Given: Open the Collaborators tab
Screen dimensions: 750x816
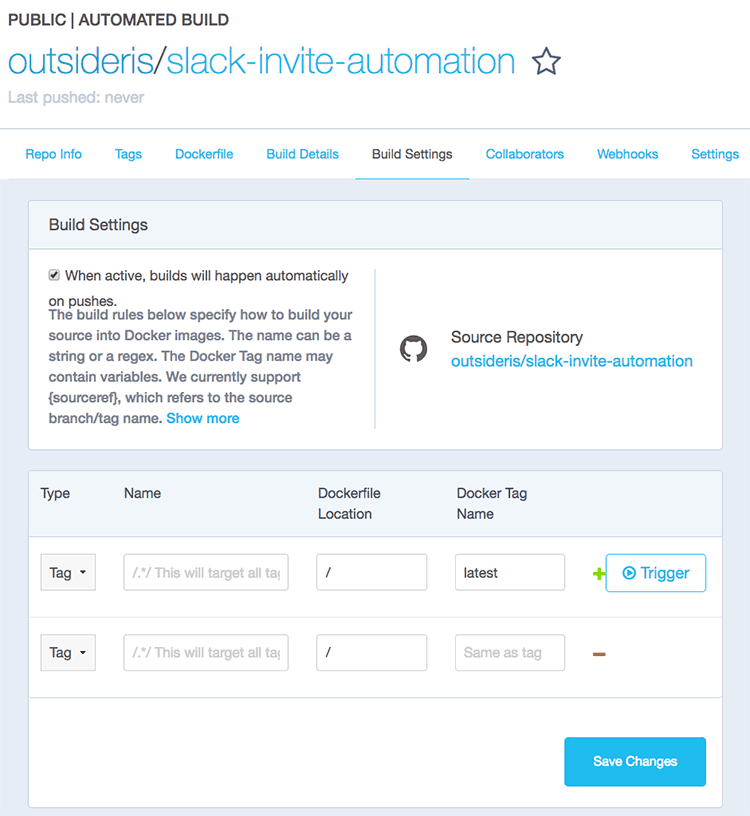Looking at the screenshot, I should pyautogui.click(x=525, y=154).
